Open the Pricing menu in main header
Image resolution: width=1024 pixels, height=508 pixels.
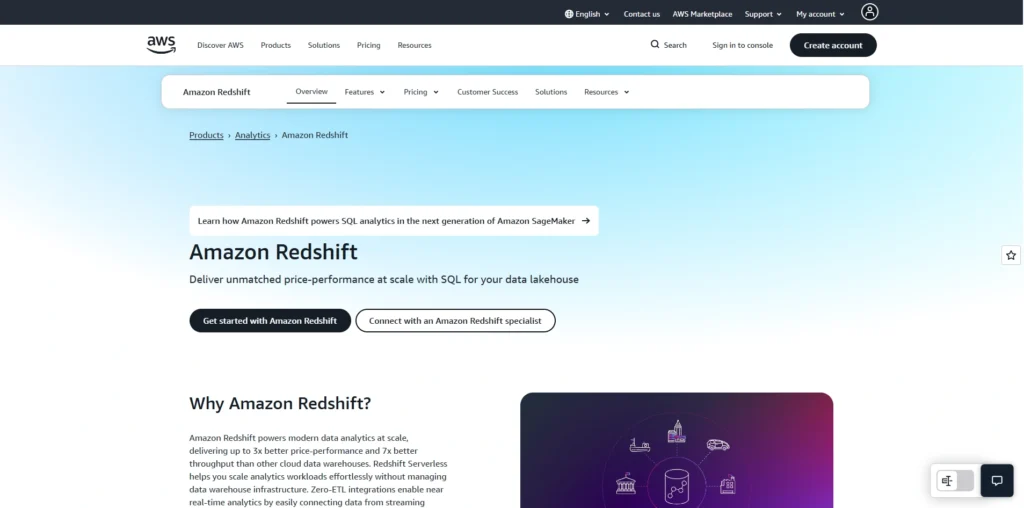[368, 45]
